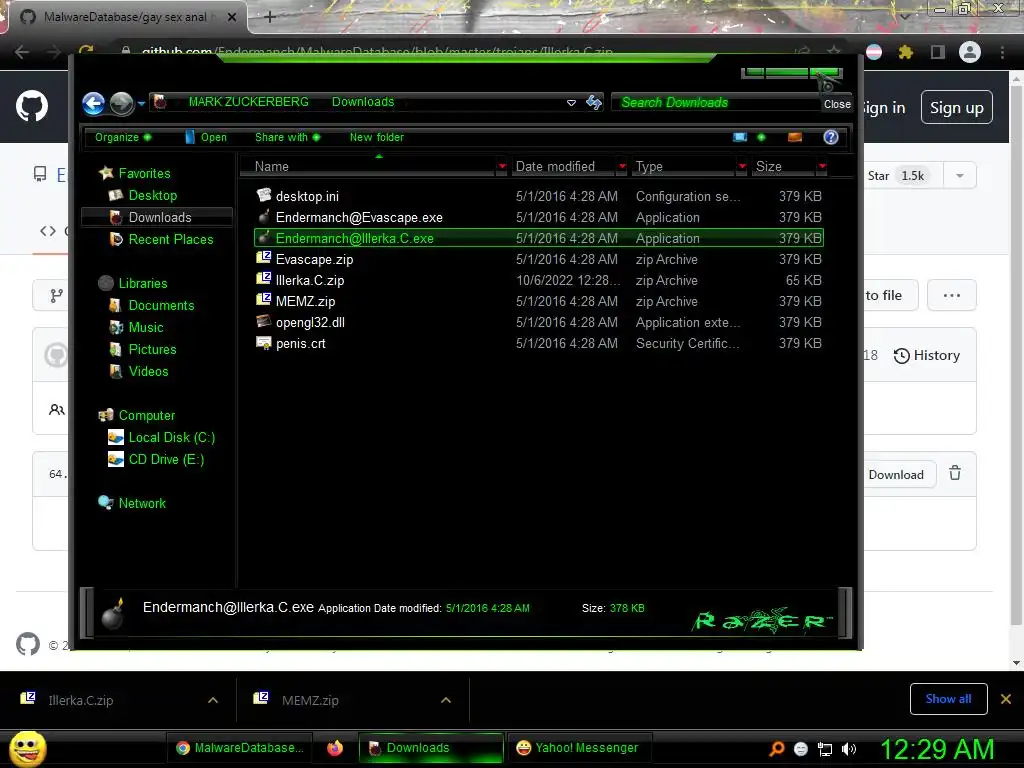
Task: Dismiss the Chrome downloads bar
Action: click(x=1006, y=699)
